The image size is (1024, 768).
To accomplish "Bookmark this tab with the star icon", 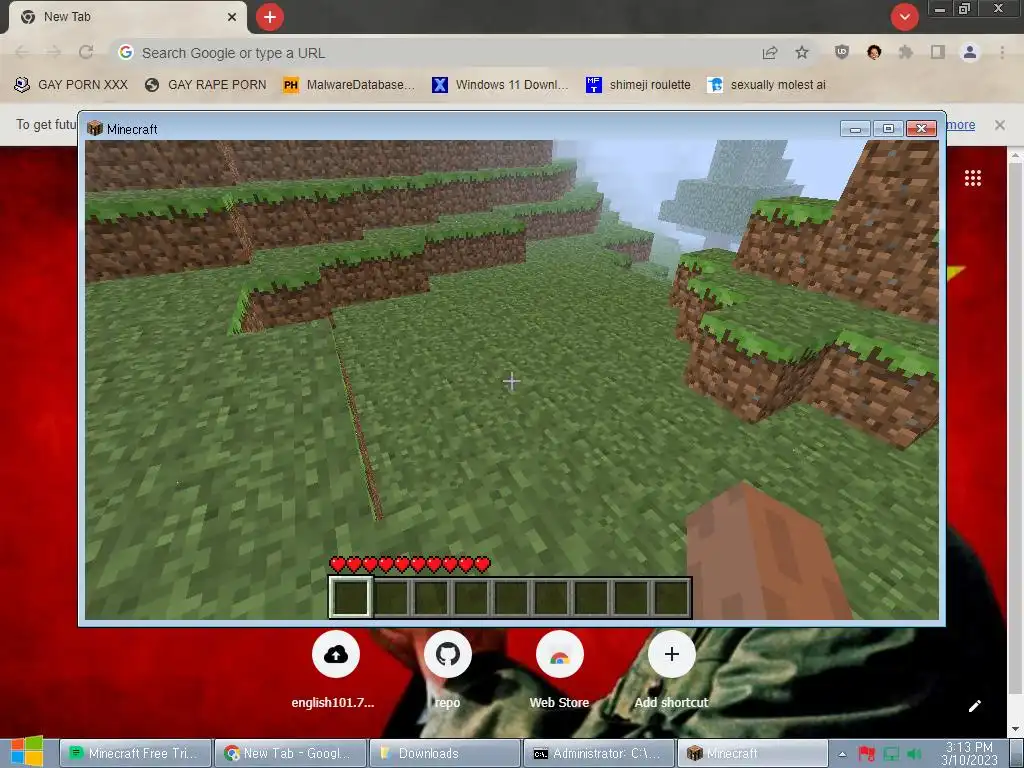I will tap(802, 52).
